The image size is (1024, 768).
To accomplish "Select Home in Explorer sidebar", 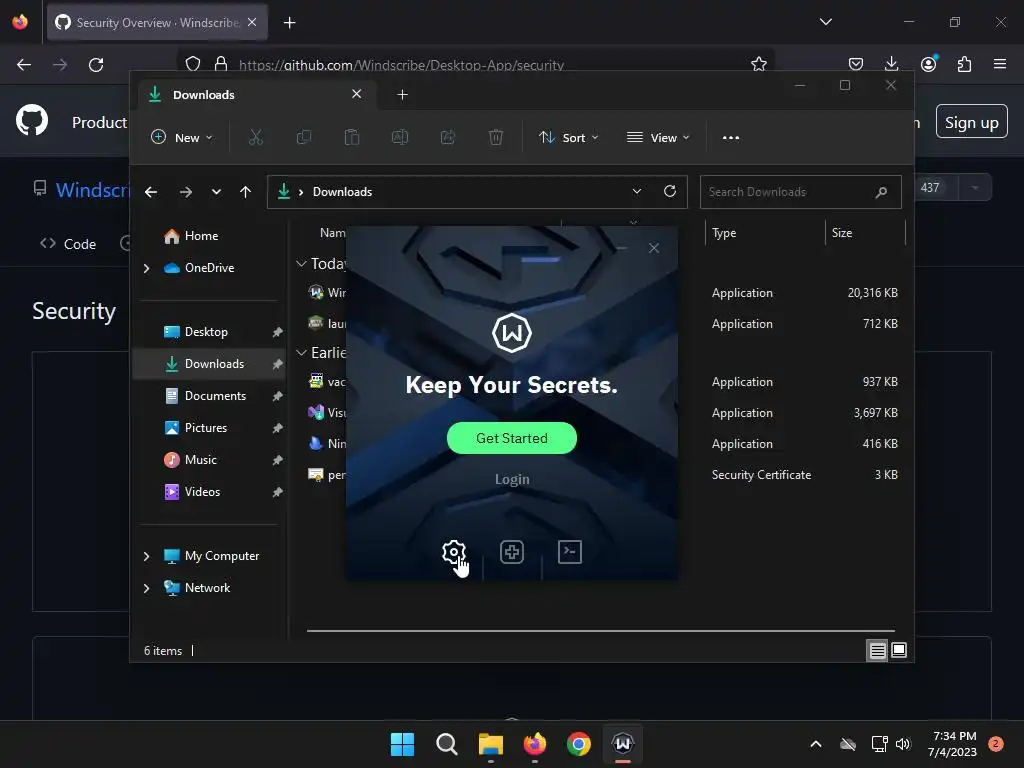I will click(201, 236).
